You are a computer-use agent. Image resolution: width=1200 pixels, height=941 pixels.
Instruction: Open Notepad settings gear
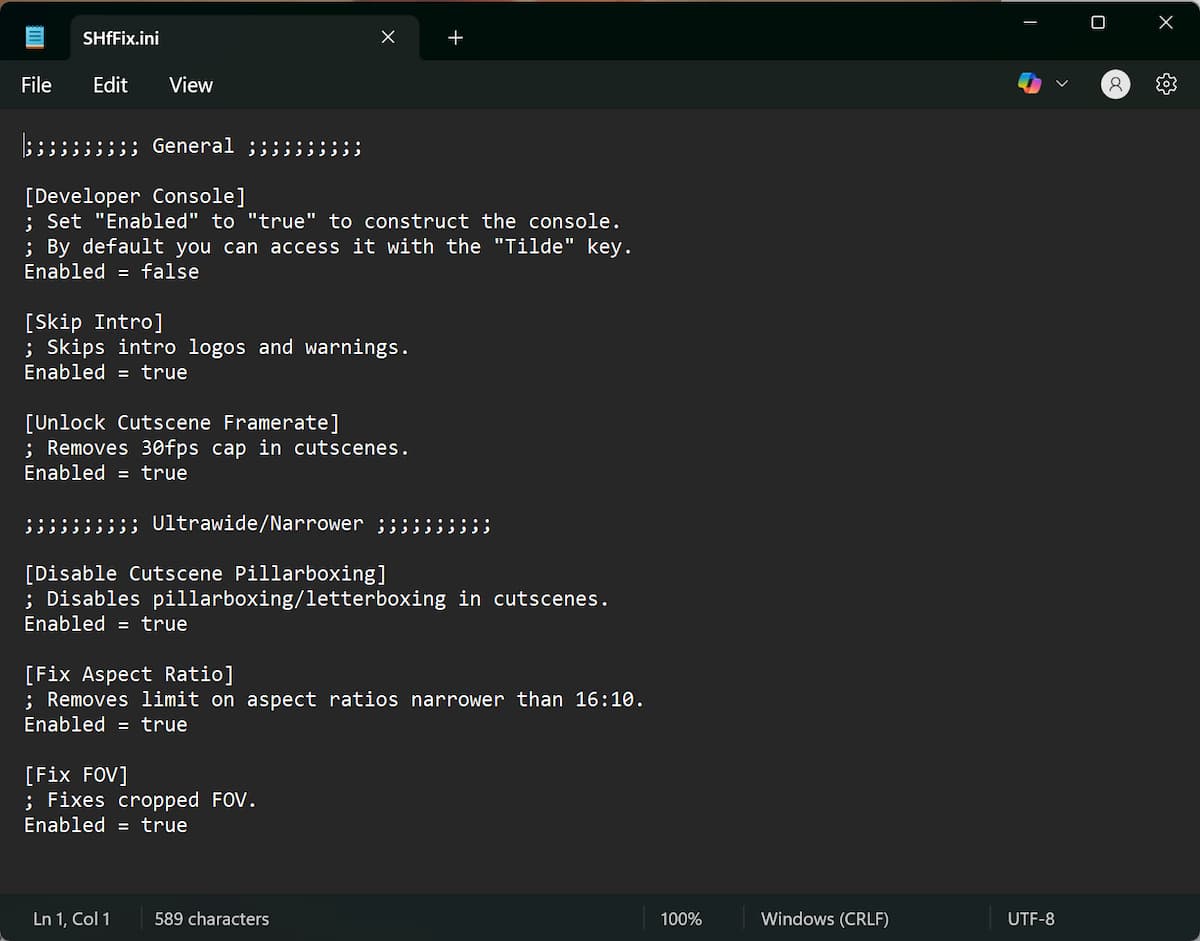(1166, 84)
